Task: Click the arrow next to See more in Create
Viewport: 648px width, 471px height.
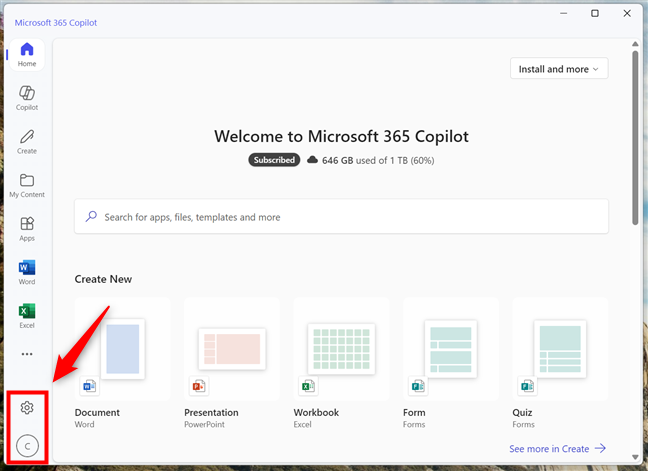Action: pyautogui.click(x=600, y=448)
